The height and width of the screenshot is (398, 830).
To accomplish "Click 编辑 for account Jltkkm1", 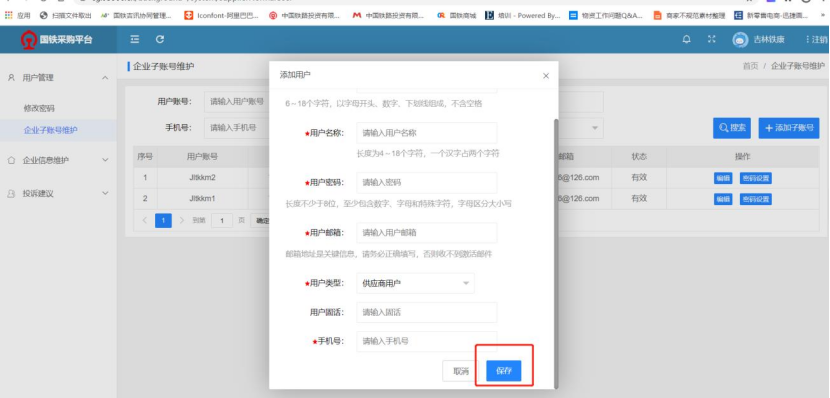I will coord(723,199).
